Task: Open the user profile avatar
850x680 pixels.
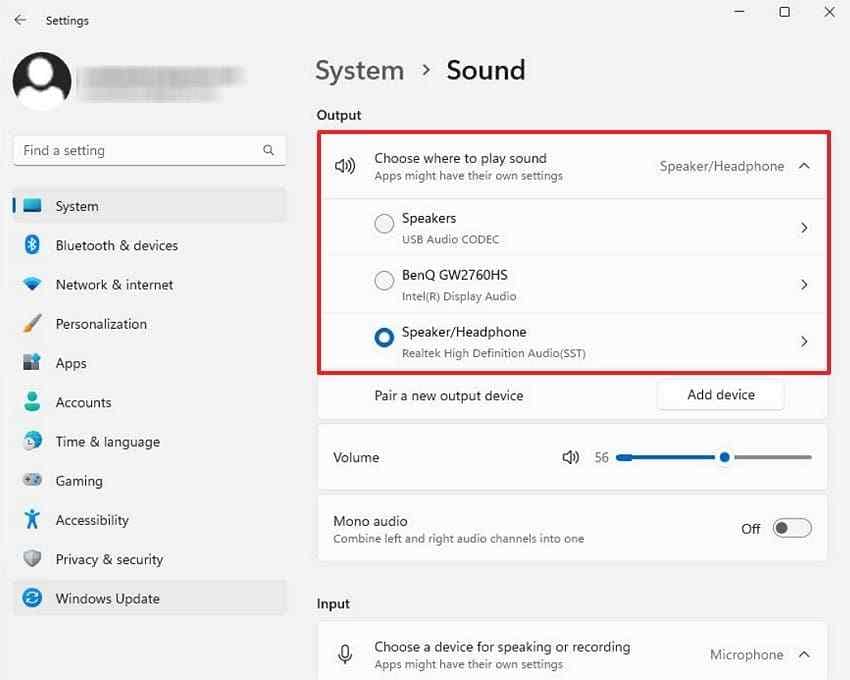Action: (x=42, y=81)
